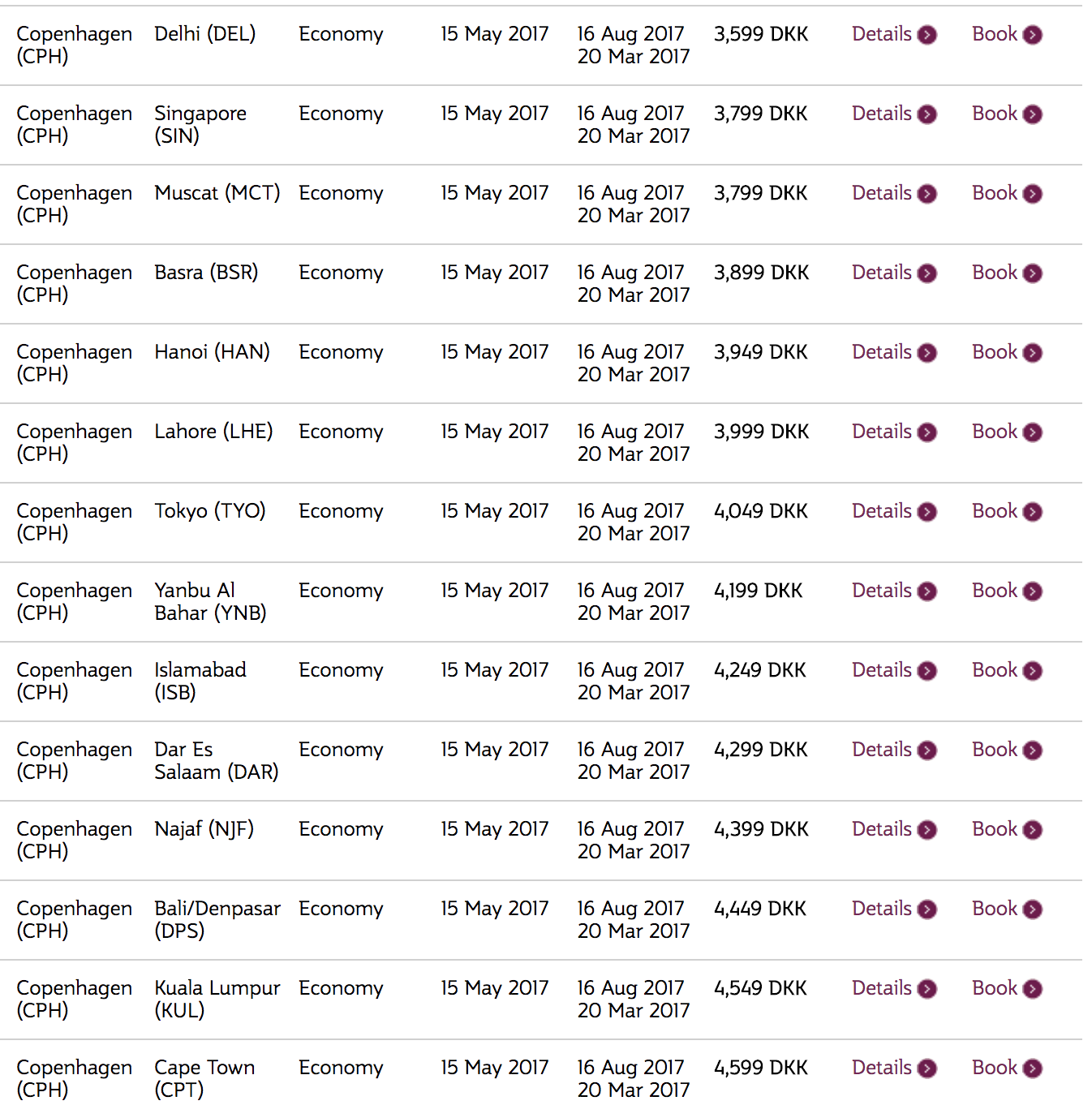Show Details for the Najaf fare
This screenshot has width=1092, height=1118.
882,829
